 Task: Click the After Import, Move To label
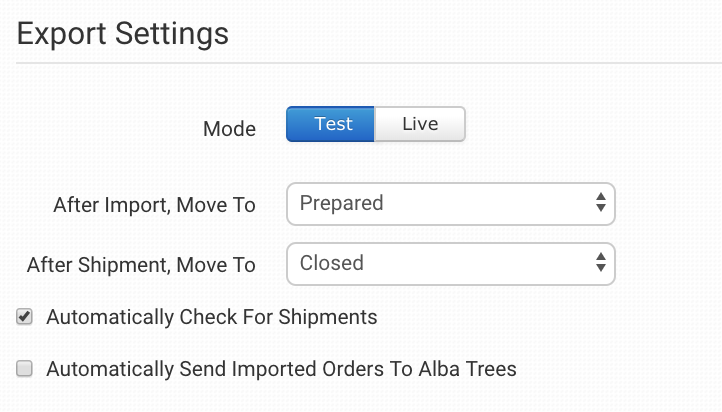[154, 205]
